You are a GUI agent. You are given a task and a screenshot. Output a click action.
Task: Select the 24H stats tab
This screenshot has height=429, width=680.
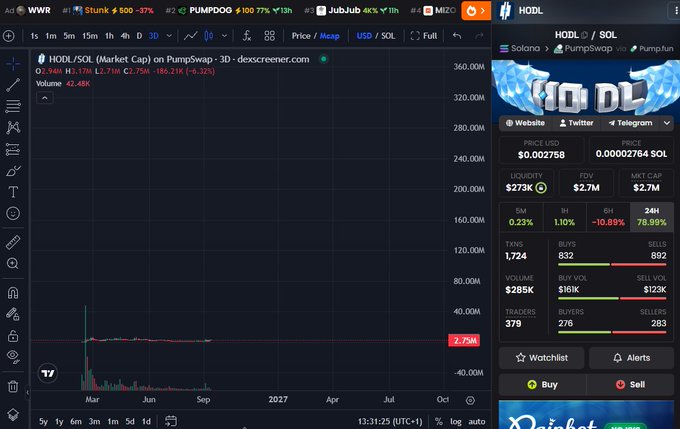point(651,217)
